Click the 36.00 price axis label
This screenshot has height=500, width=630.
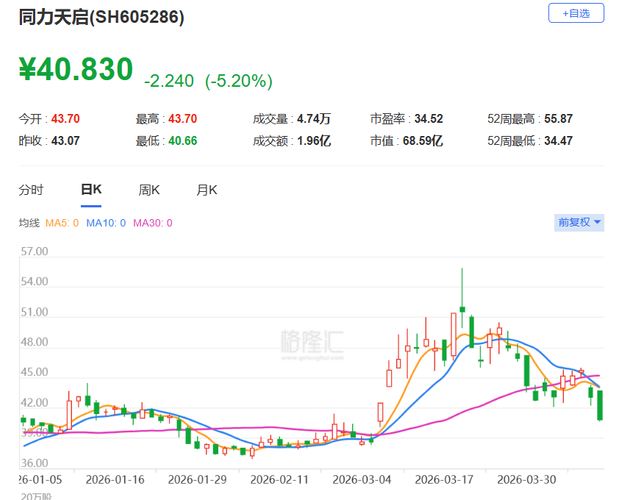pos(35,463)
